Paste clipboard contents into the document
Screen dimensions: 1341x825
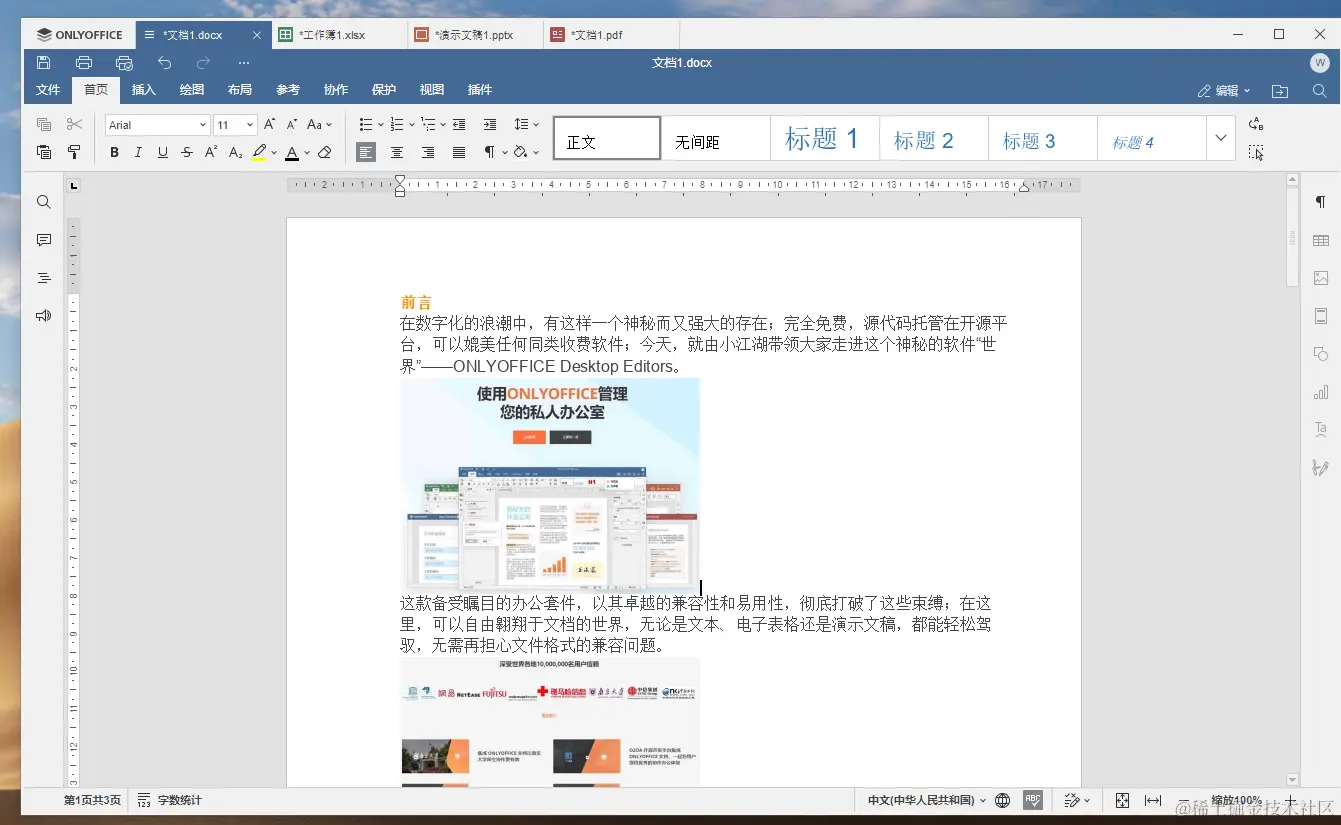click(x=44, y=152)
